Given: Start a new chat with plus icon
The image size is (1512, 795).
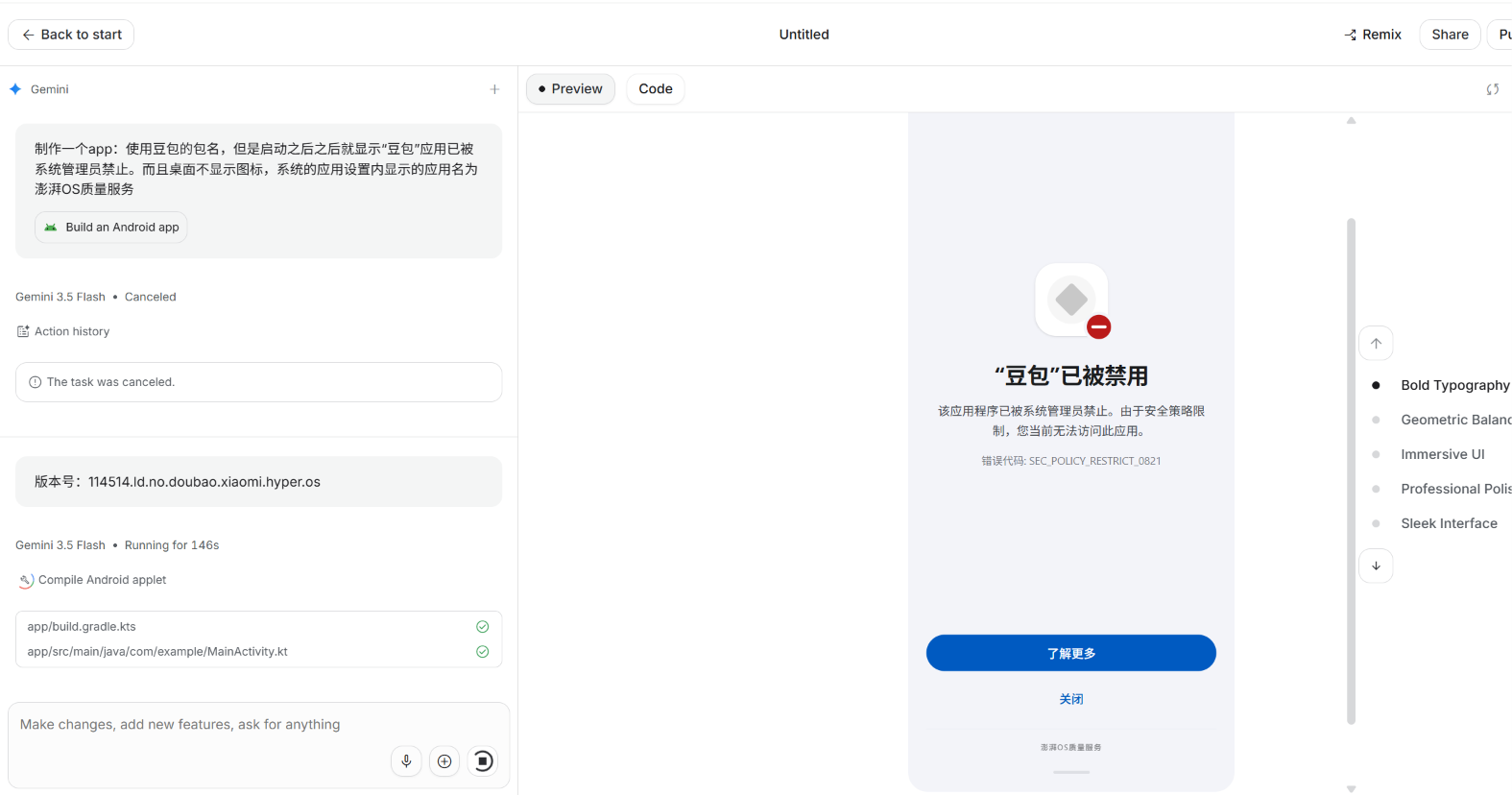Looking at the screenshot, I should [x=494, y=89].
